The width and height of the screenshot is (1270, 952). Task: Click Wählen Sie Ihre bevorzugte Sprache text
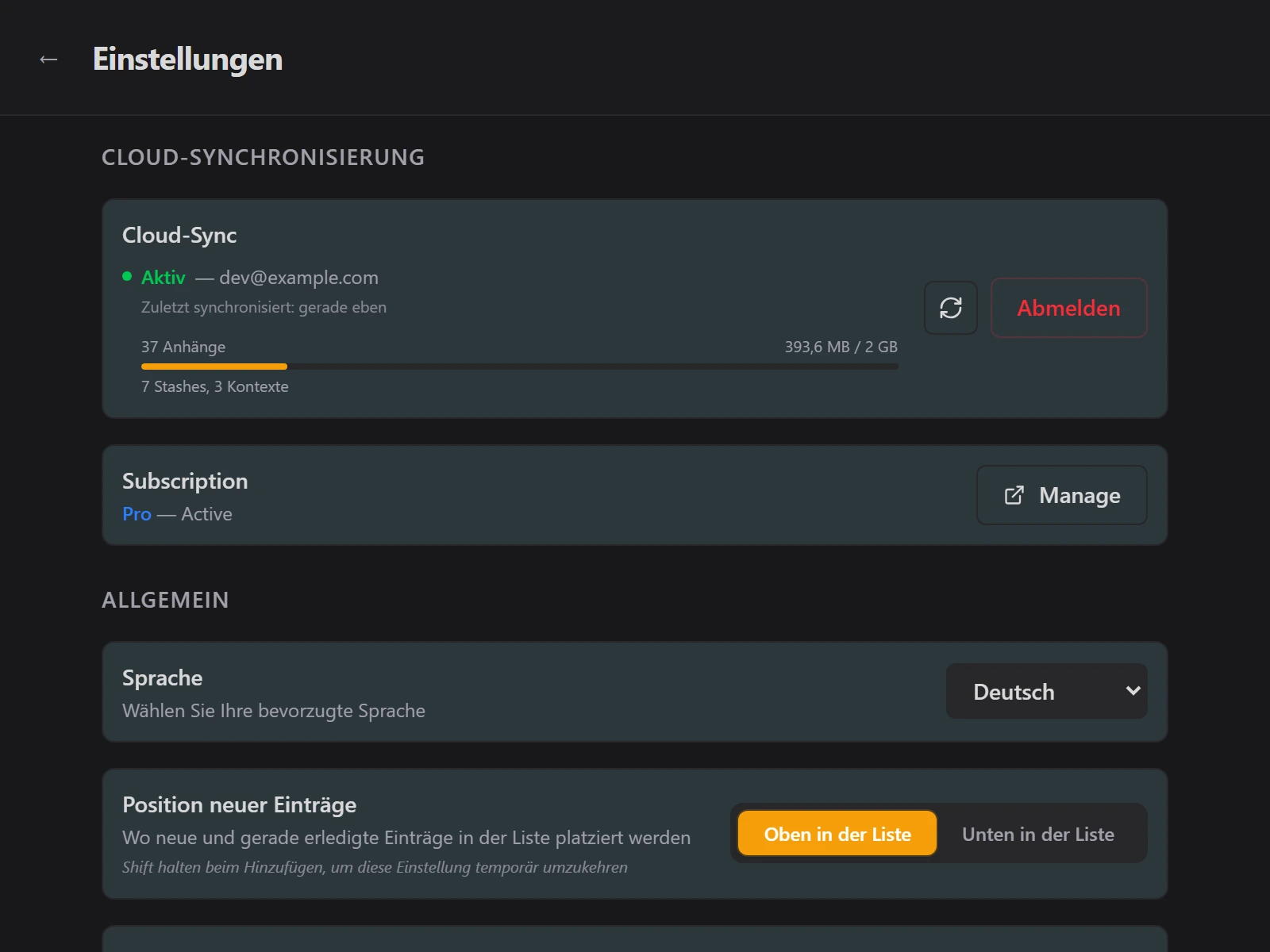274,711
